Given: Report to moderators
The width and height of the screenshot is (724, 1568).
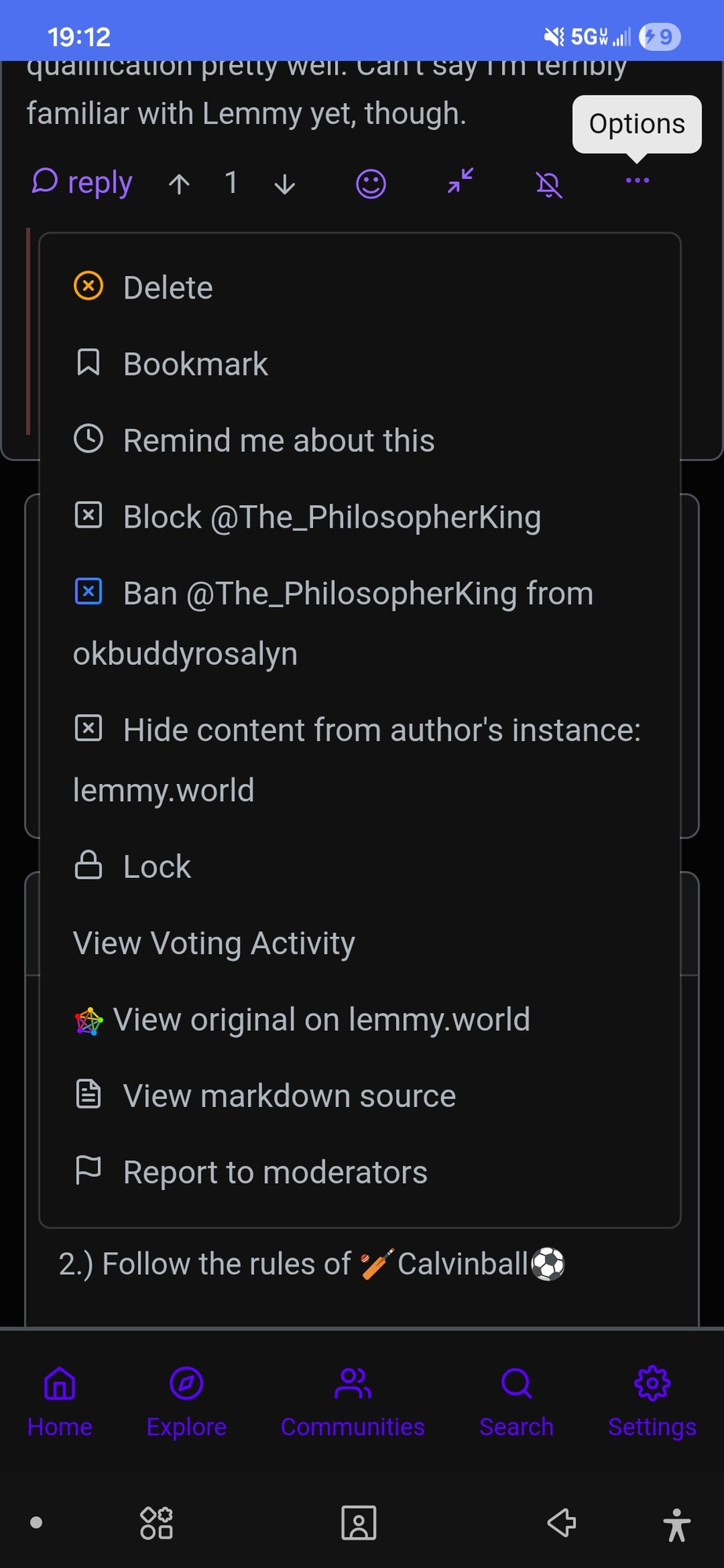Looking at the screenshot, I should 275,1172.
